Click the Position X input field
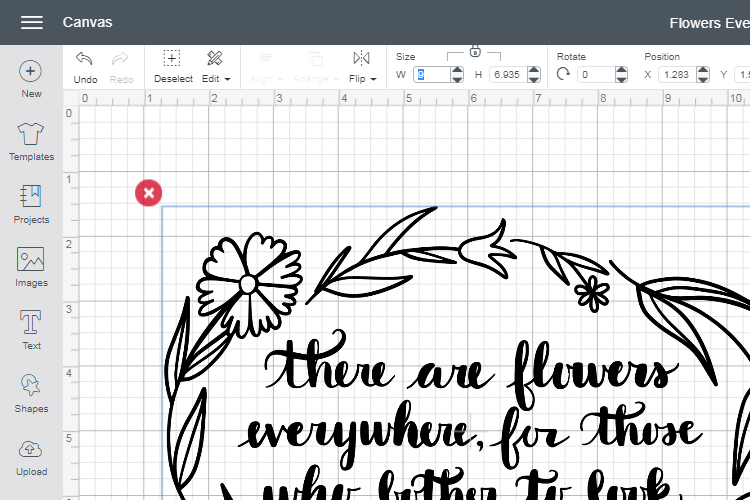 [x=677, y=74]
